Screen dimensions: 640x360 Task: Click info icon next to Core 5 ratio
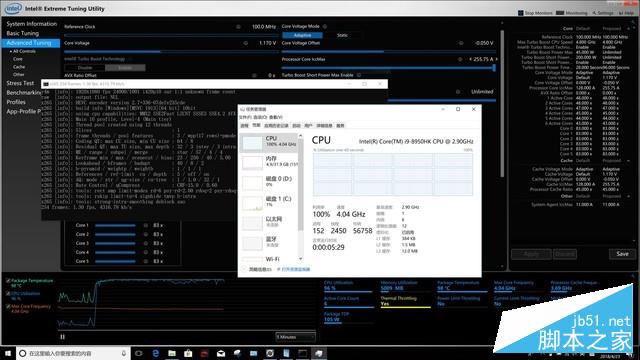coord(146,261)
